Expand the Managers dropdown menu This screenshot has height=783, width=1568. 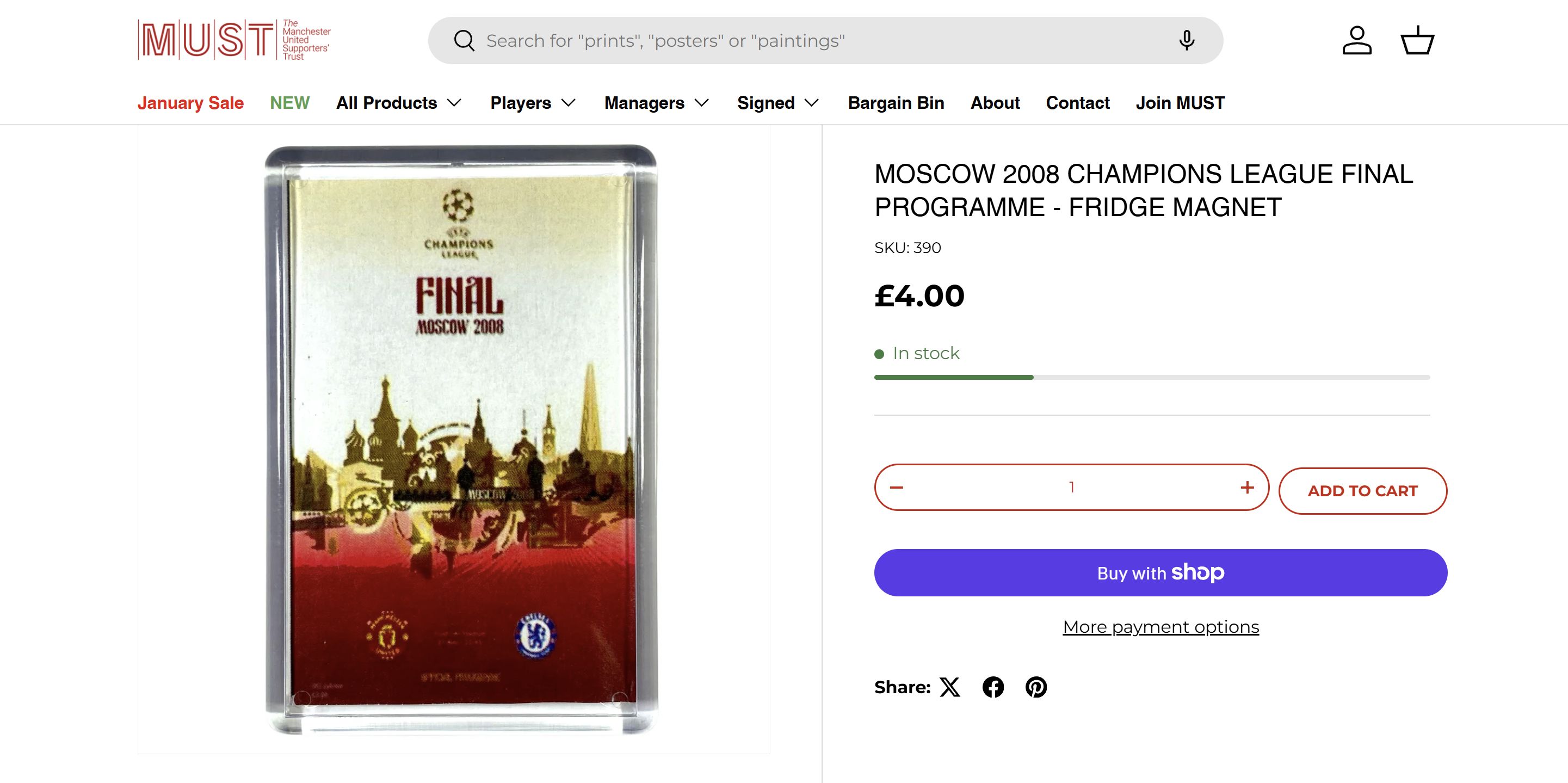(x=656, y=103)
